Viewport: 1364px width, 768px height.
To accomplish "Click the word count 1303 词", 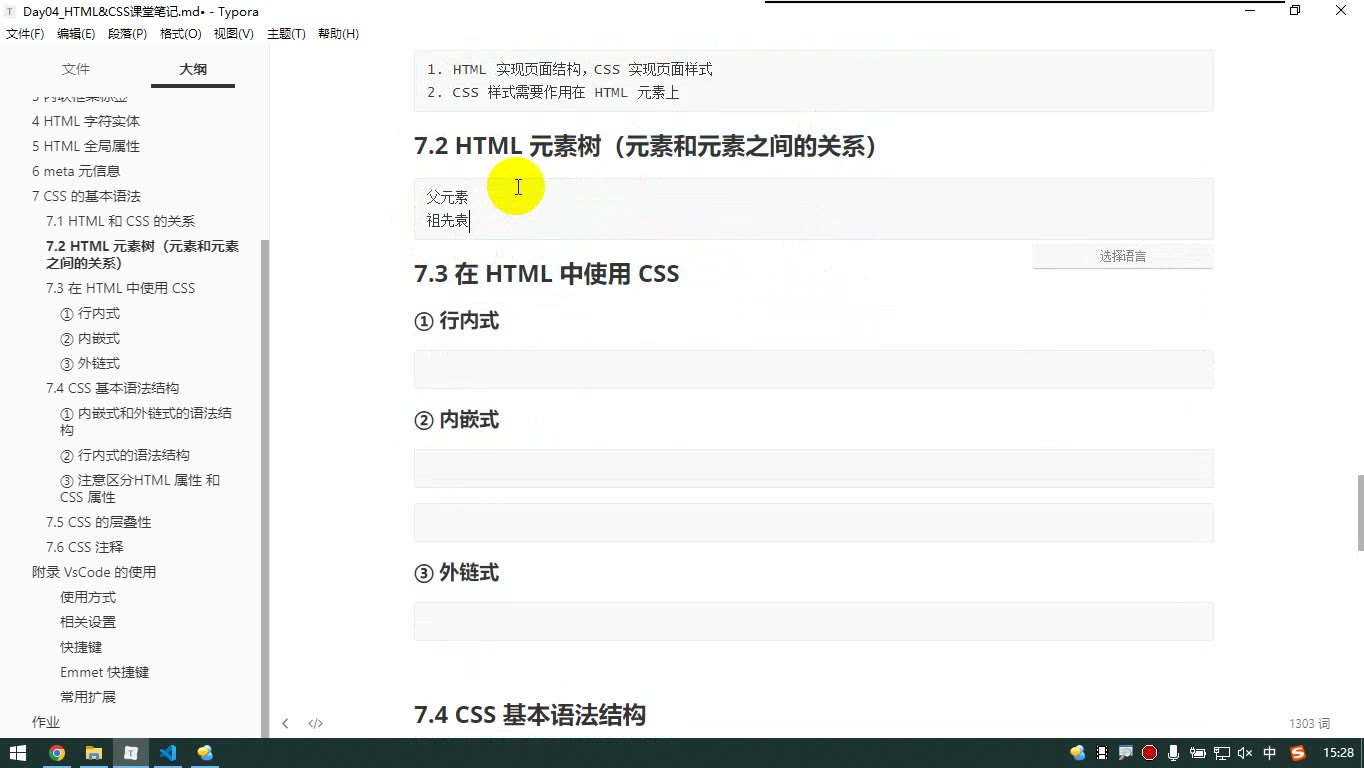I will [1309, 723].
